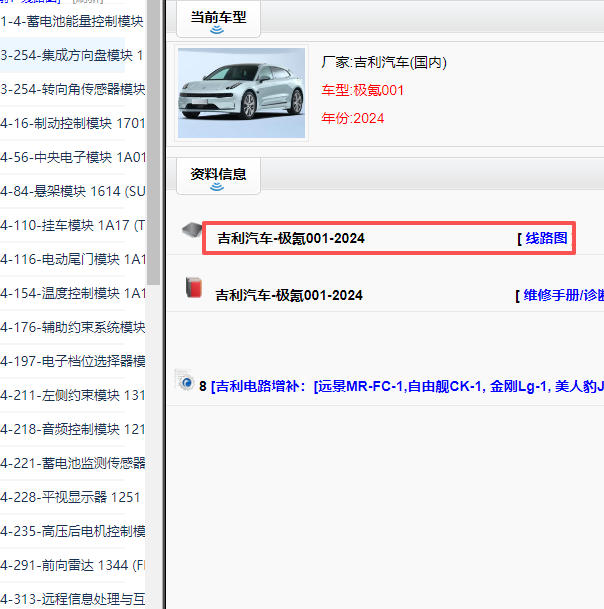Screen dimensions: 604x609
Task: Click the sidebar vertical scrollbar thumb
Action: point(153,142)
